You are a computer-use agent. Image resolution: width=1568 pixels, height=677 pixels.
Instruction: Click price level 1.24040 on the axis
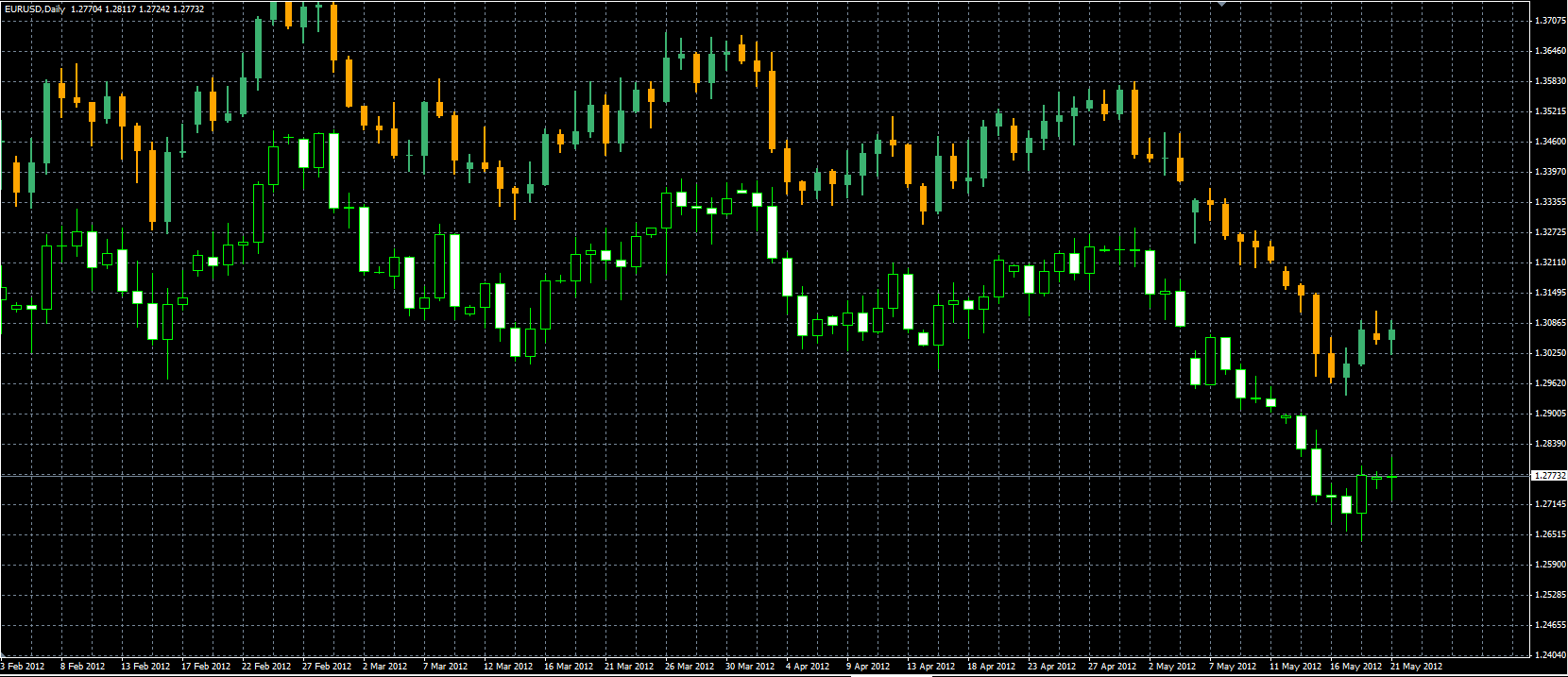pyautogui.click(x=1551, y=654)
